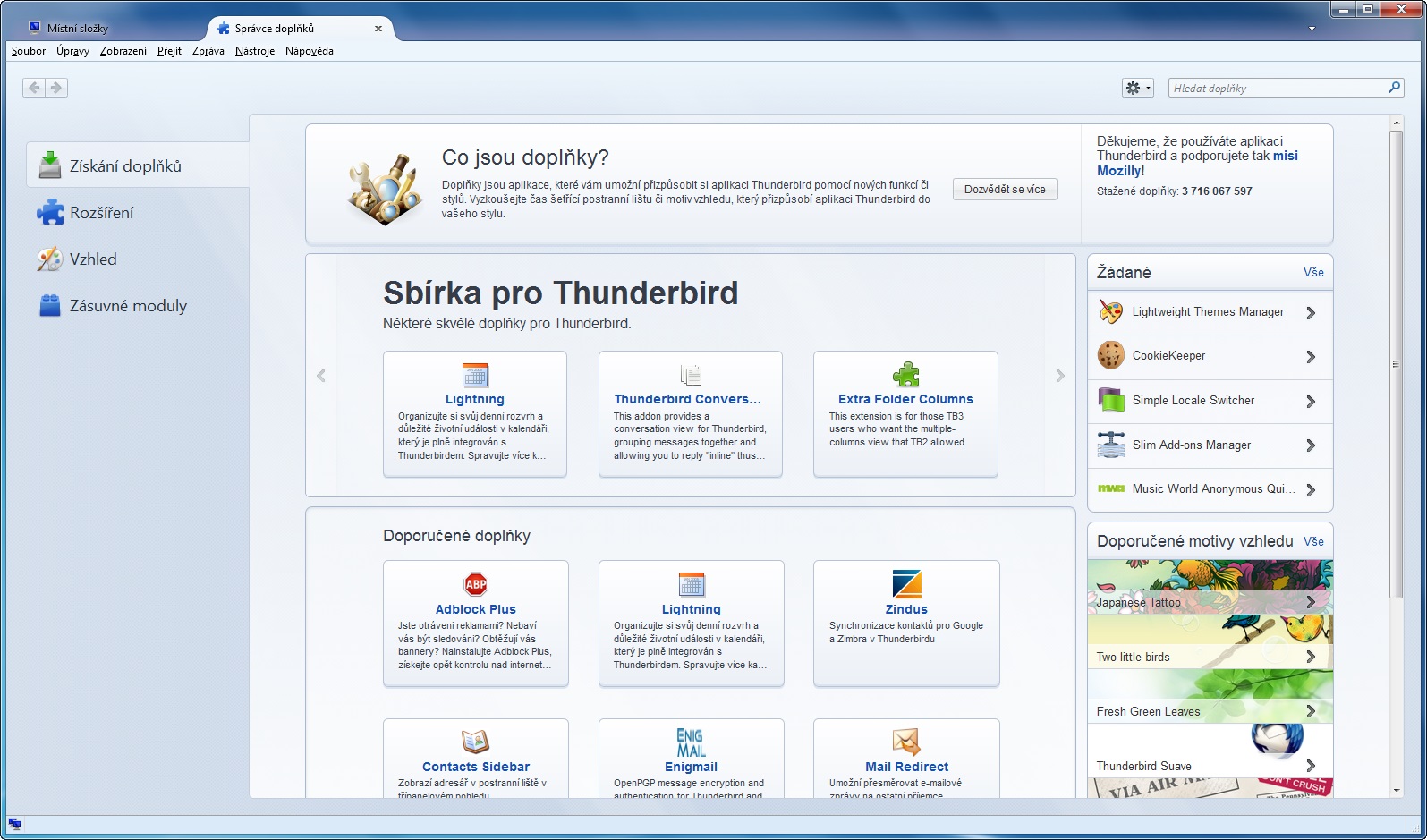Image resolution: width=1427 pixels, height=840 pixels.
Task: Select the Fresh Green Leaves theme
Action: (1210, 696)
